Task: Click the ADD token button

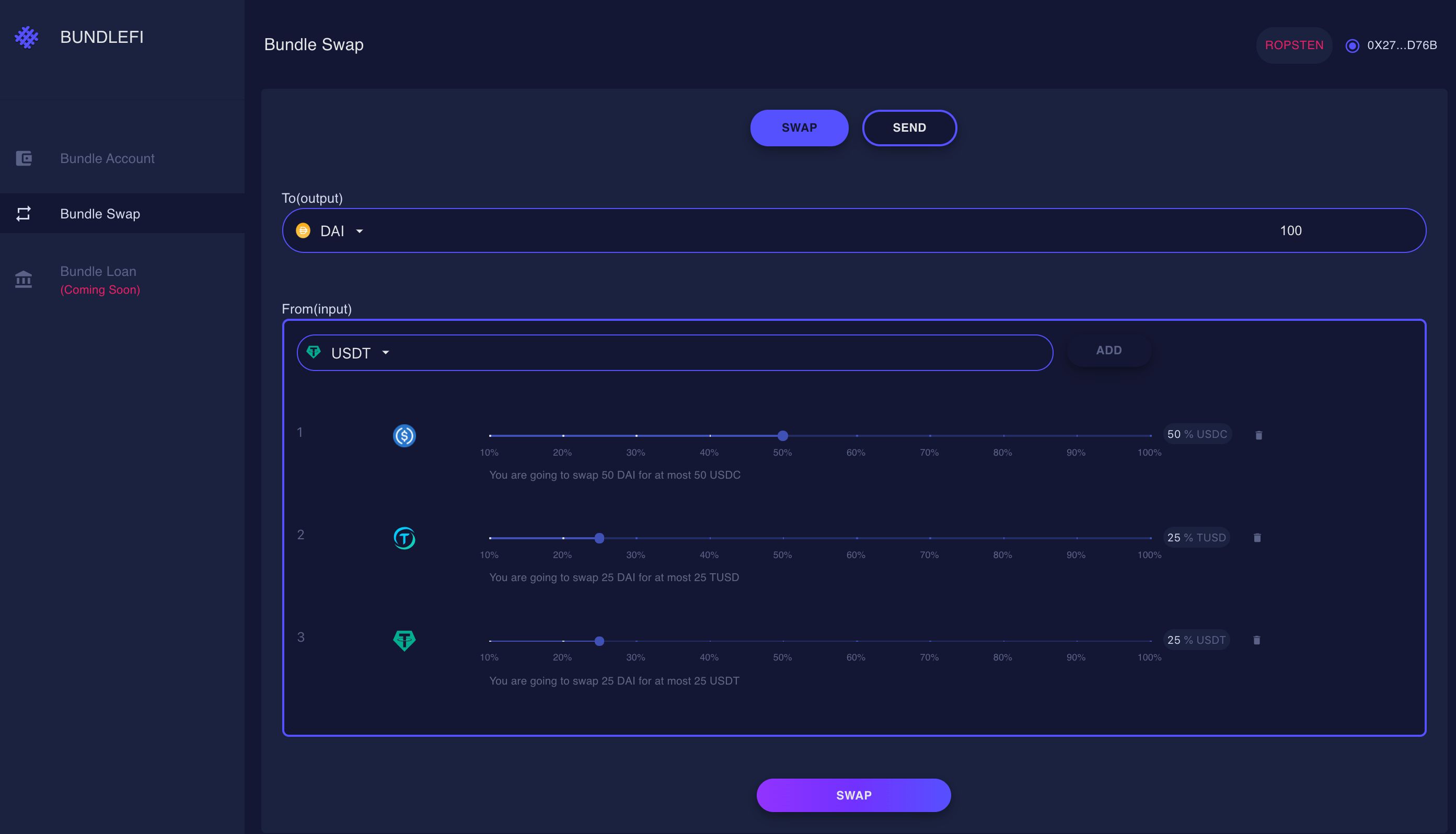Action: coord(1109,350)
